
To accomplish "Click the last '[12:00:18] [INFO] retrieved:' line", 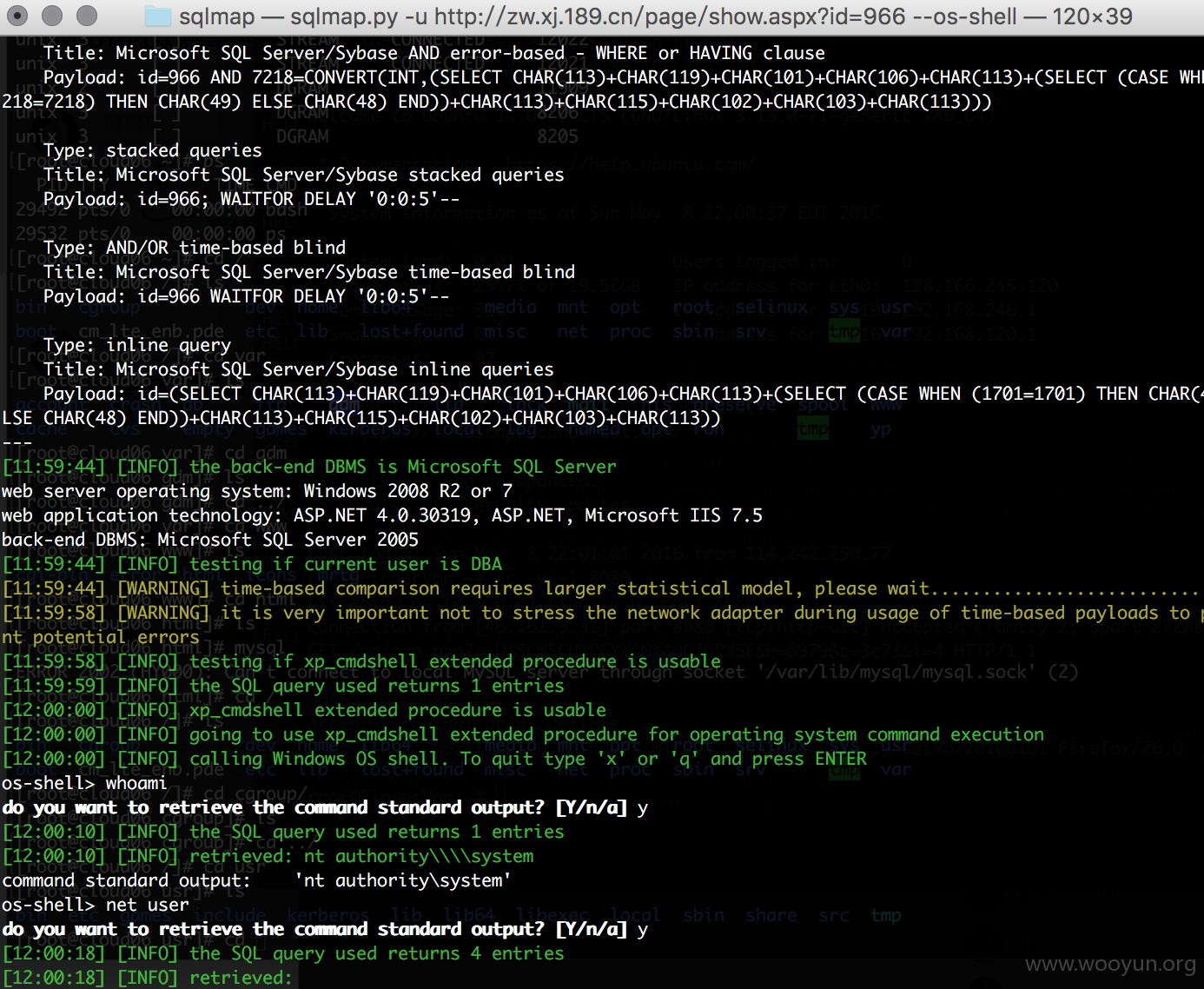I will [148, 978].
